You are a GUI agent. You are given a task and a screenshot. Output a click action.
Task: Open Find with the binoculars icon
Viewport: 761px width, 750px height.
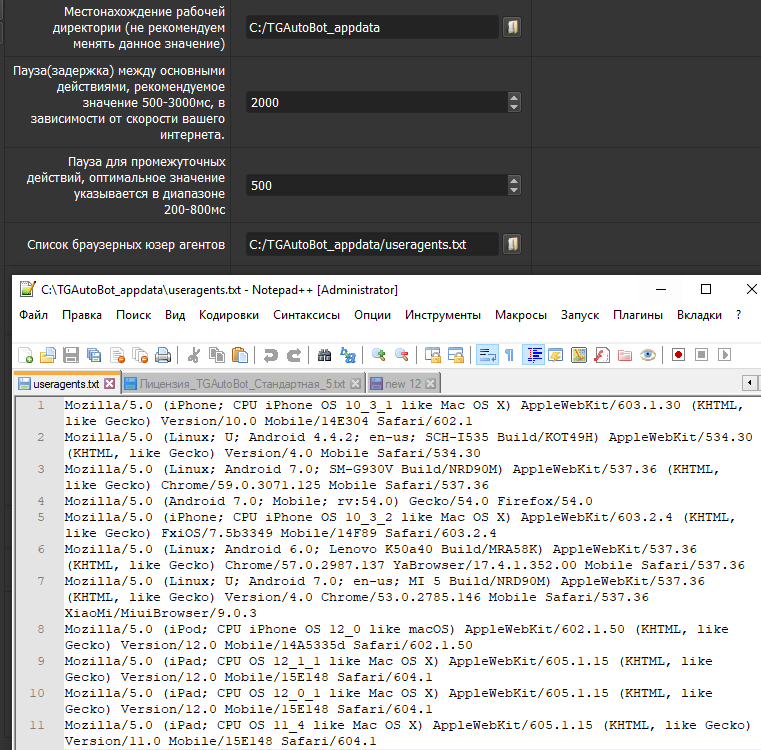coord(324,354)
